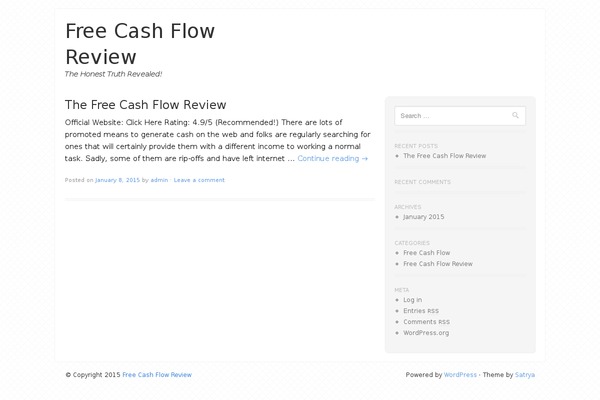Open the Entries RSS feed
This screenshot has height=400, width=600.
click(421, 311)
